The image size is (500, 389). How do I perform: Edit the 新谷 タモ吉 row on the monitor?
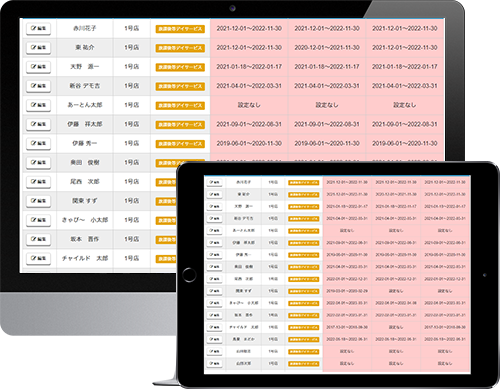[x=38, y=86]
